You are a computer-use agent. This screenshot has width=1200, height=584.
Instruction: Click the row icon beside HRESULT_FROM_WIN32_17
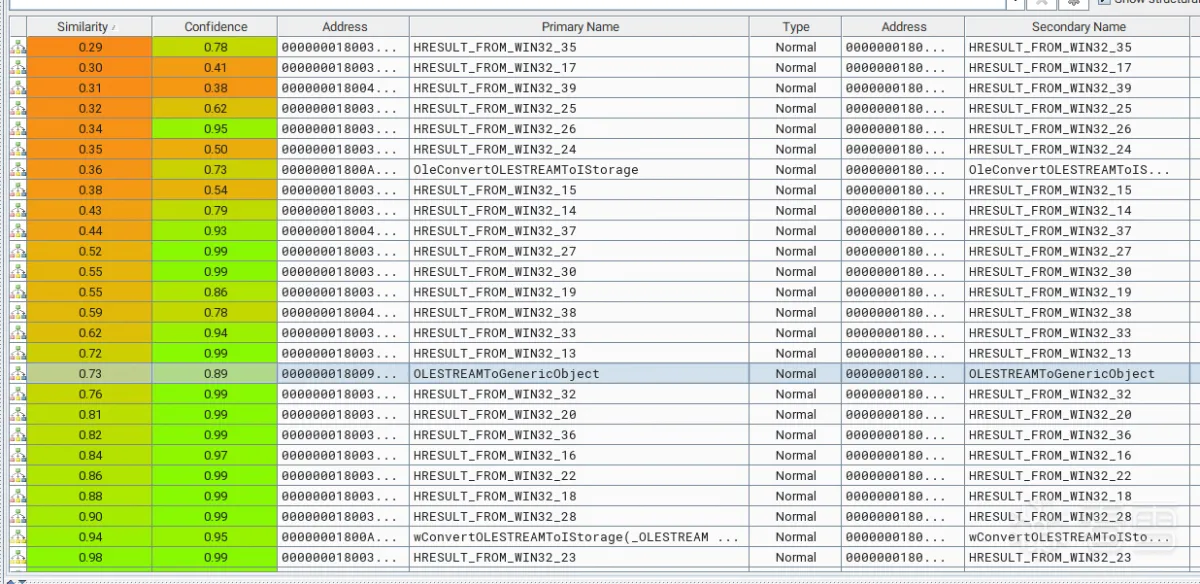click(18, 67)
